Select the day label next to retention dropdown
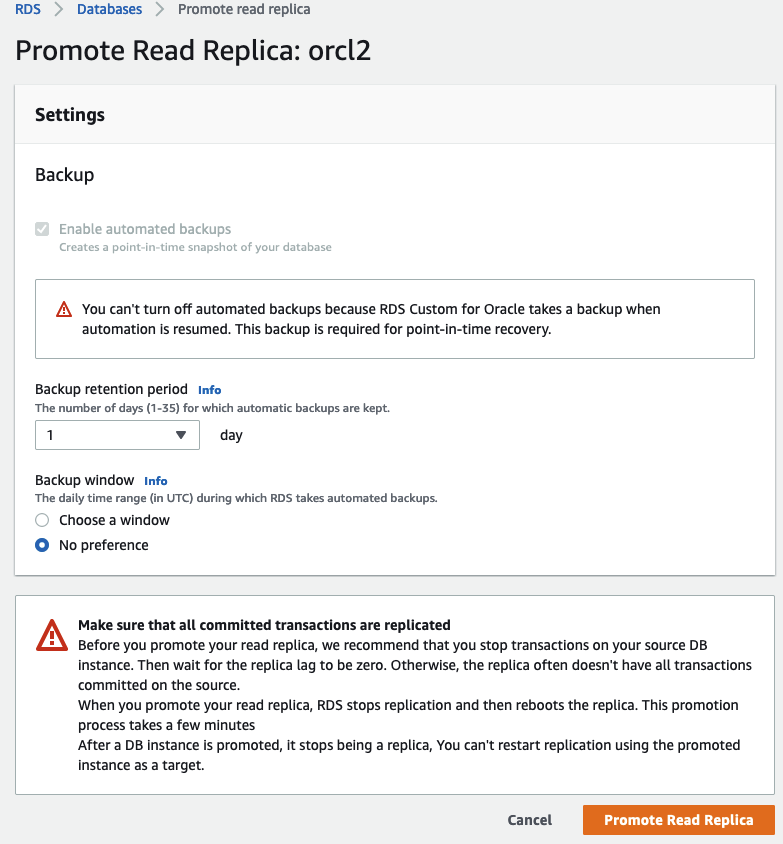This screenshot has height=844, width=783. click(230, 435)
